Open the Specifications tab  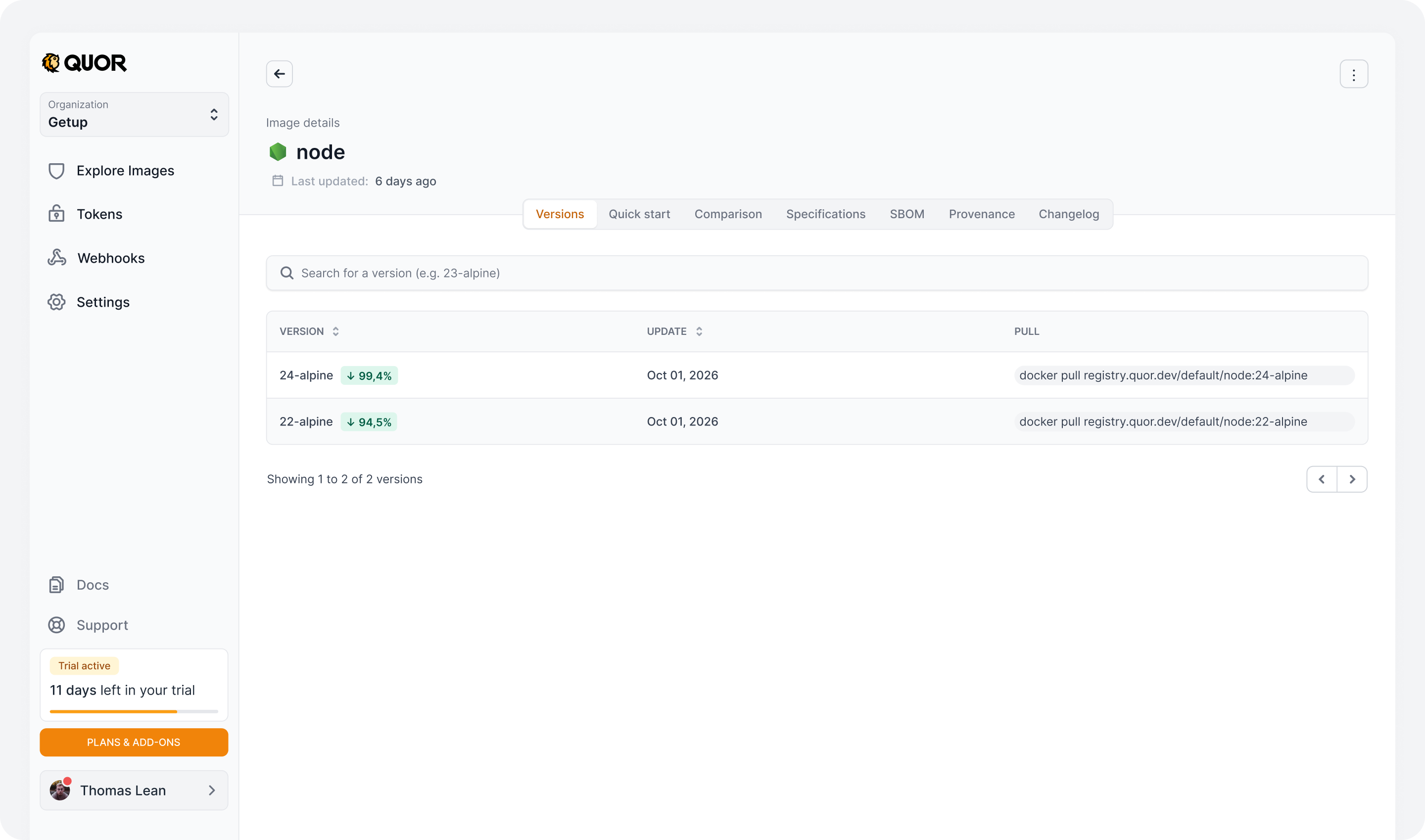click(825, 214)
